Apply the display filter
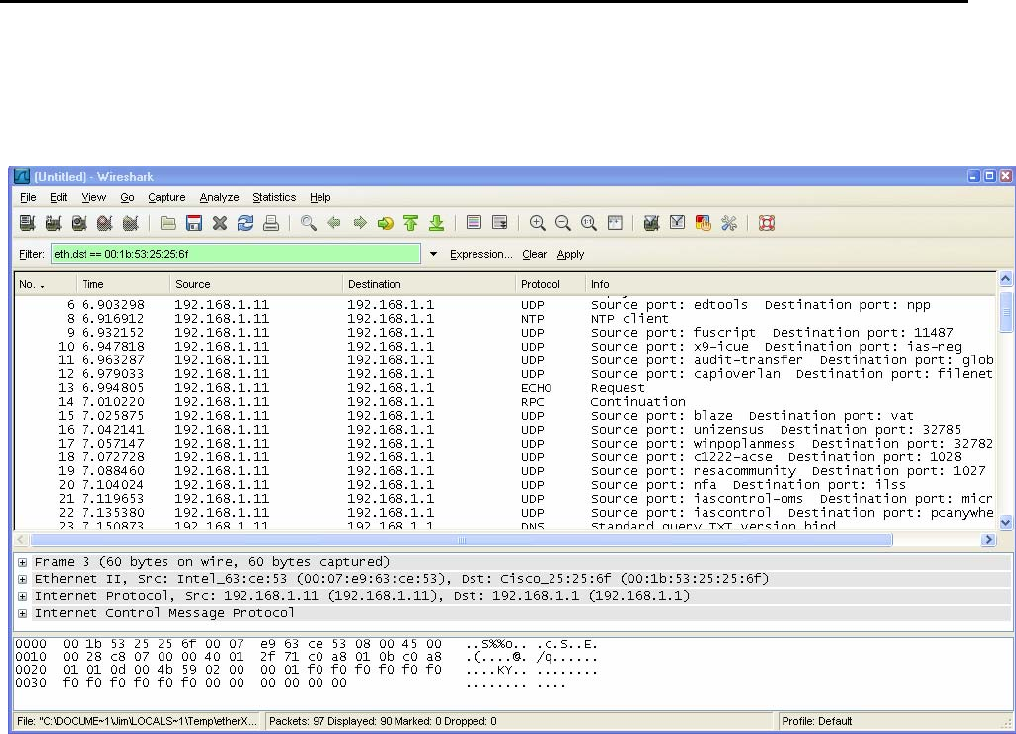Image resolution: width=1016 pixels, height=734 pixels. click(570, 254)
